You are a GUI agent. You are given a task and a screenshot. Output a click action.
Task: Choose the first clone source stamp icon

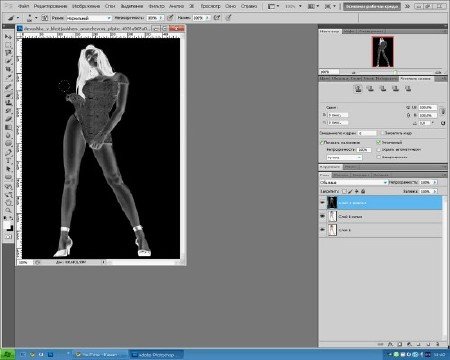point(358,89)
